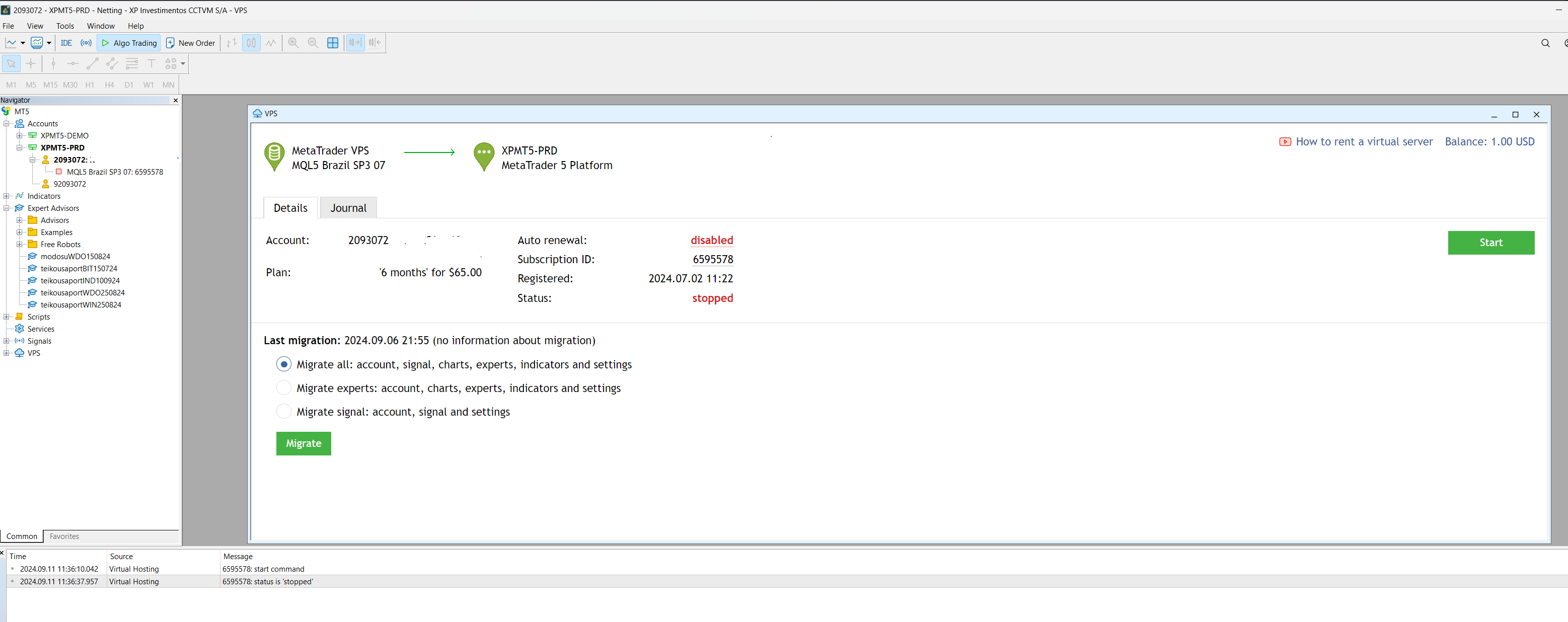Open the shapes tool dropdown arrow

point(183,63)
